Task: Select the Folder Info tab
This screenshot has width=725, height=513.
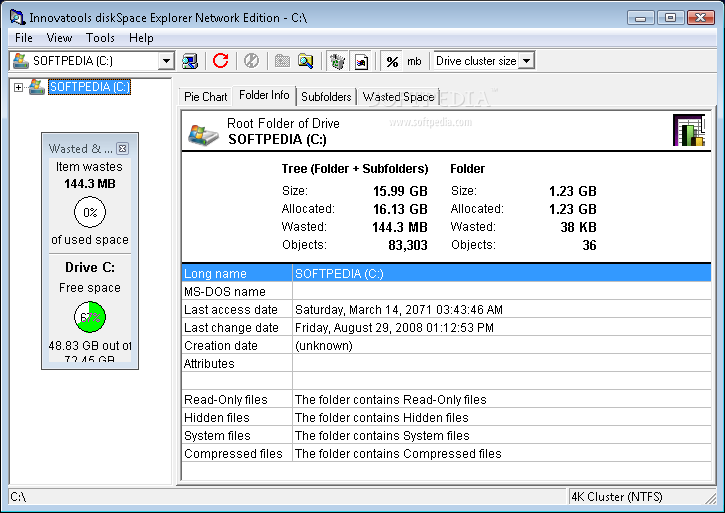Action: click(x=264, y=95)
